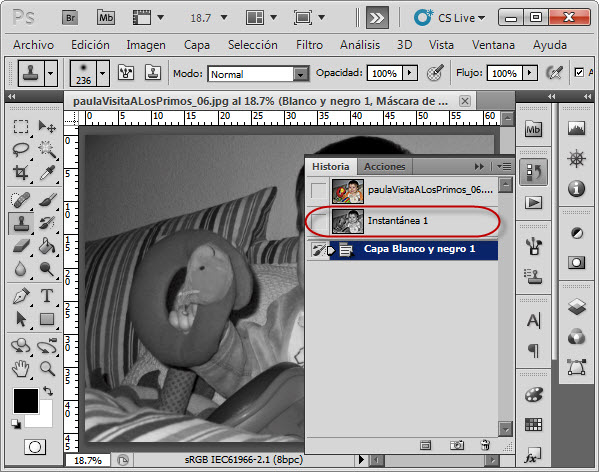Delete the current history state
The image size is (600, 473).
485,445
